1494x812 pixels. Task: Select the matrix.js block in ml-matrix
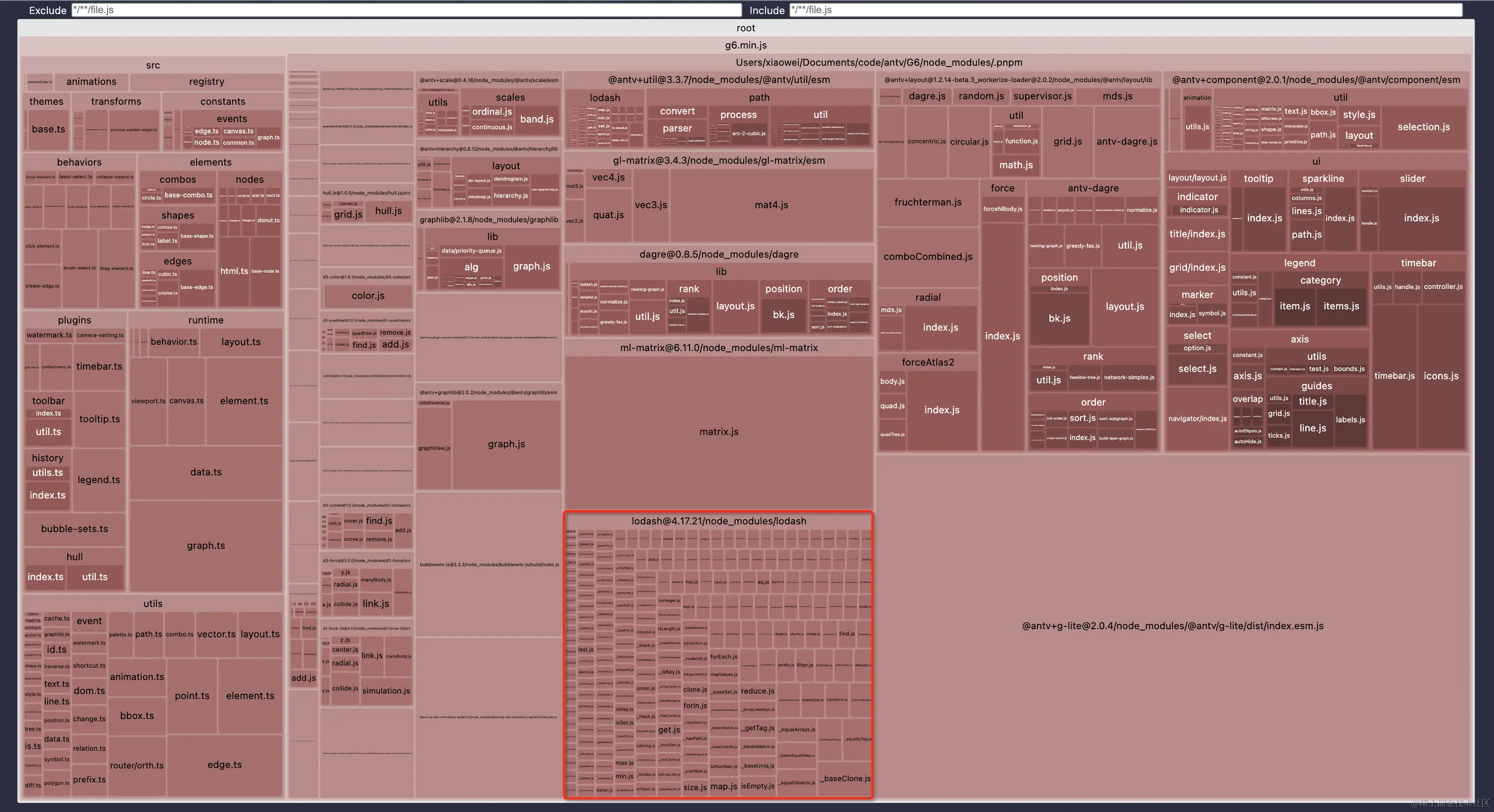pos(718,432)
